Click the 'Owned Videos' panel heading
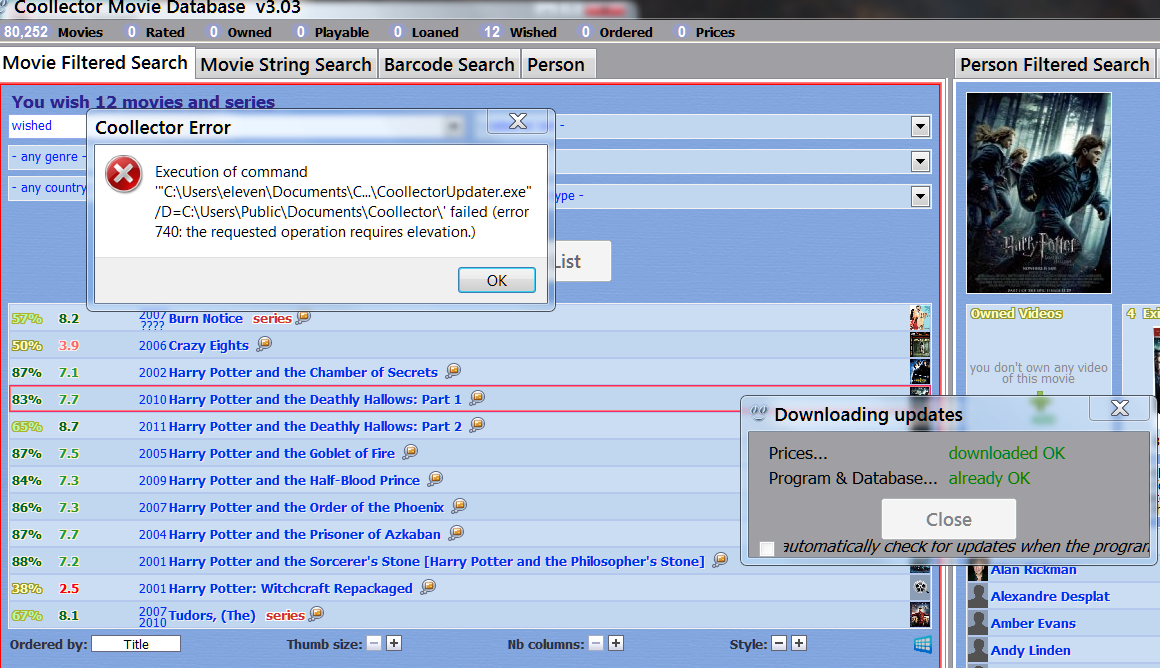Image resolution: width=1160 pixels, height=668 pixels. (x=1016, y=314)
